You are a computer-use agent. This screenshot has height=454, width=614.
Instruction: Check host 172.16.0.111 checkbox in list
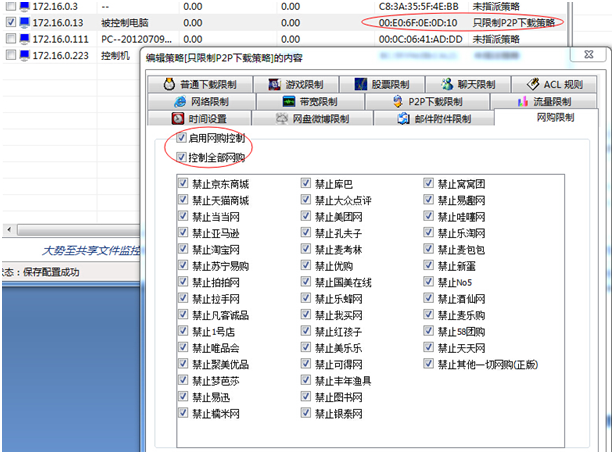pyautogui.click(x=11, y=39)
